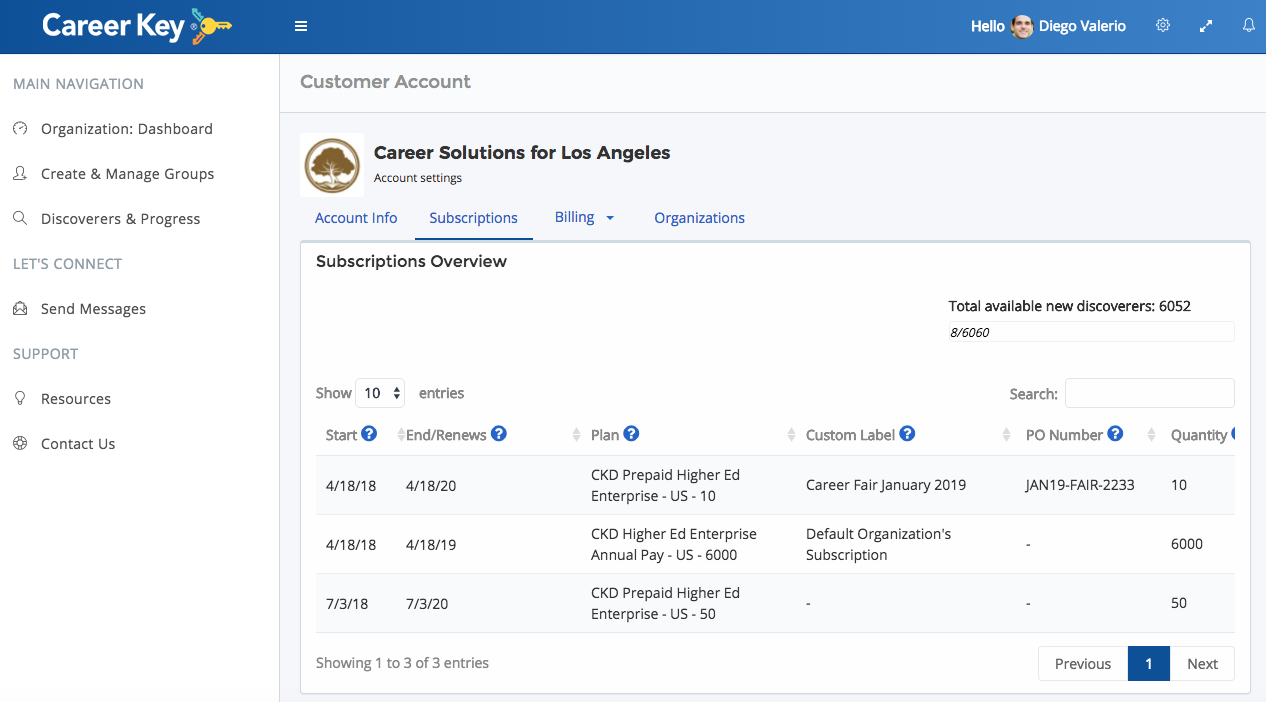Click CKD Prepaid Higher Ed Enterprise US - 50
The image size is (1266, 702).
click(x=665, y=603)
